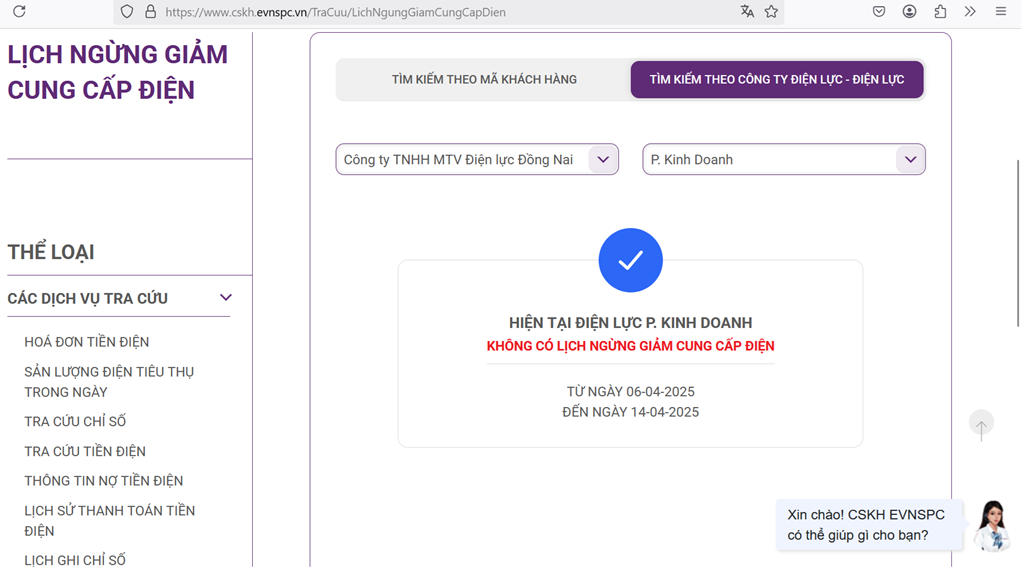The width and height of the screenshot is (1024, 573).
Task: Click the page vertical scrollbar
Action: pyautogui.click(x=1018, y=240)
